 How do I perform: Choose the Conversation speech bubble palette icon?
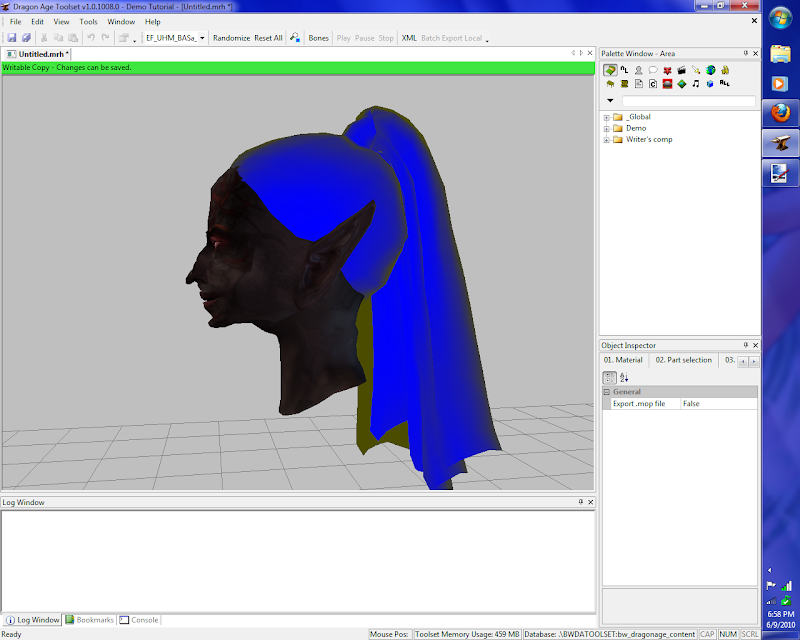(x=652, y=70)
